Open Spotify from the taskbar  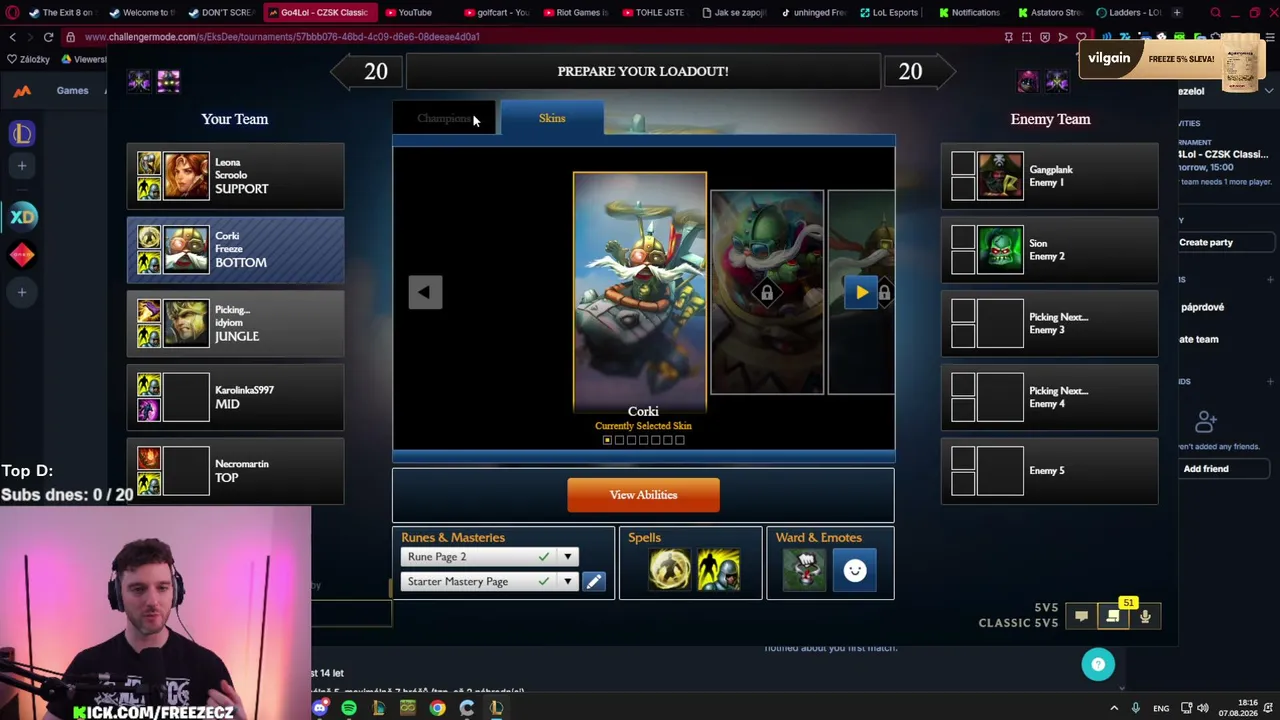349,708
